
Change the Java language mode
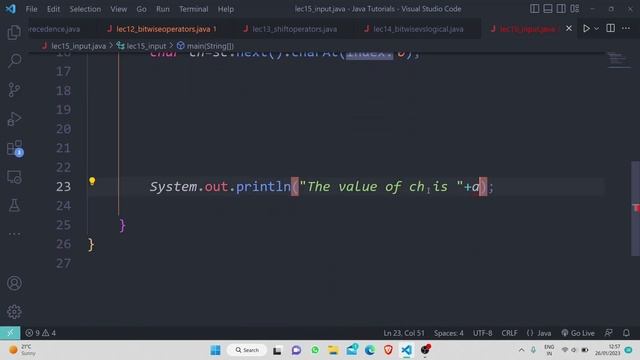(539, 333)
